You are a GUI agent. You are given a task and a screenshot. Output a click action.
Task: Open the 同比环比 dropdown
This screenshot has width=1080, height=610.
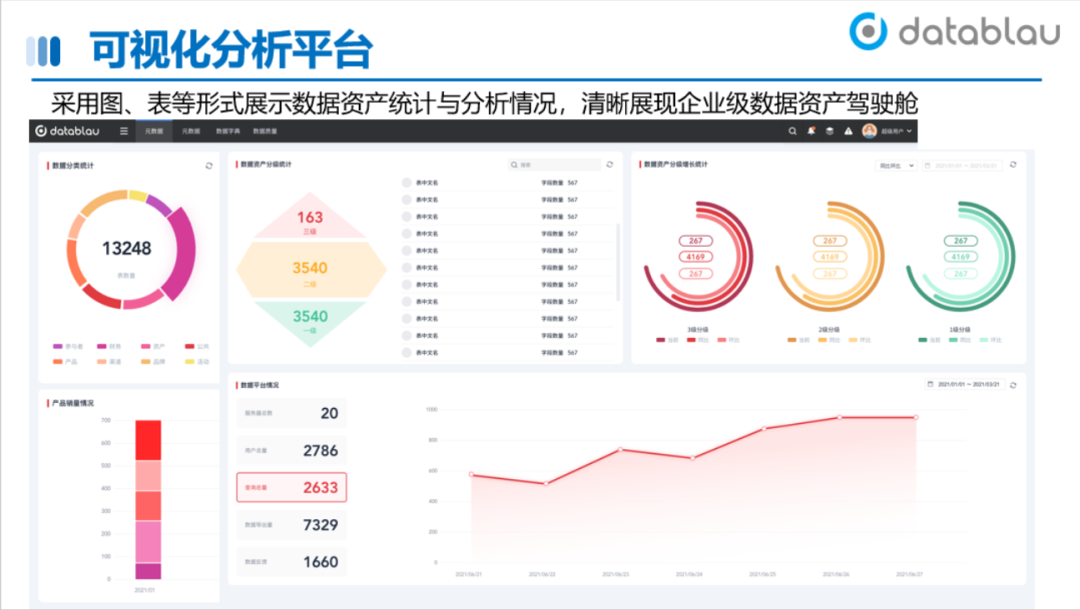(895, 165)
